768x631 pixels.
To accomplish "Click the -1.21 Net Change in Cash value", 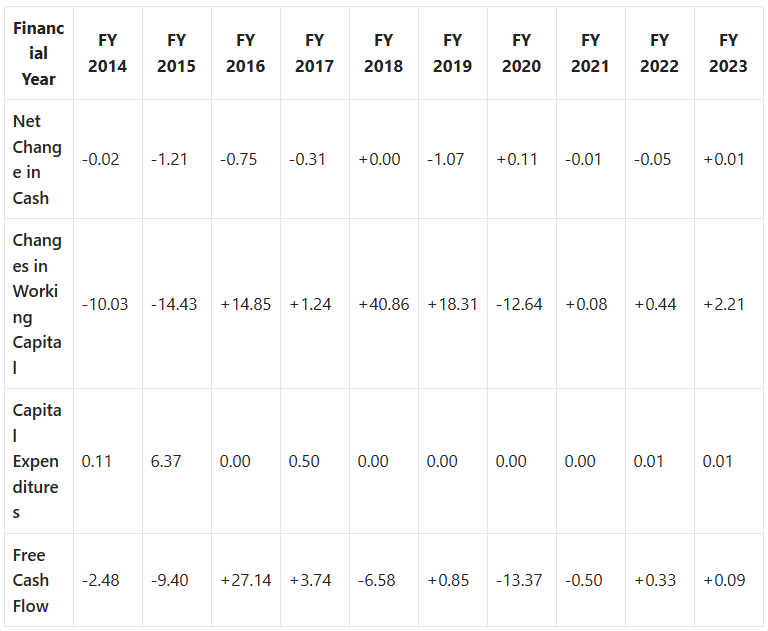I will pos(170,159).
